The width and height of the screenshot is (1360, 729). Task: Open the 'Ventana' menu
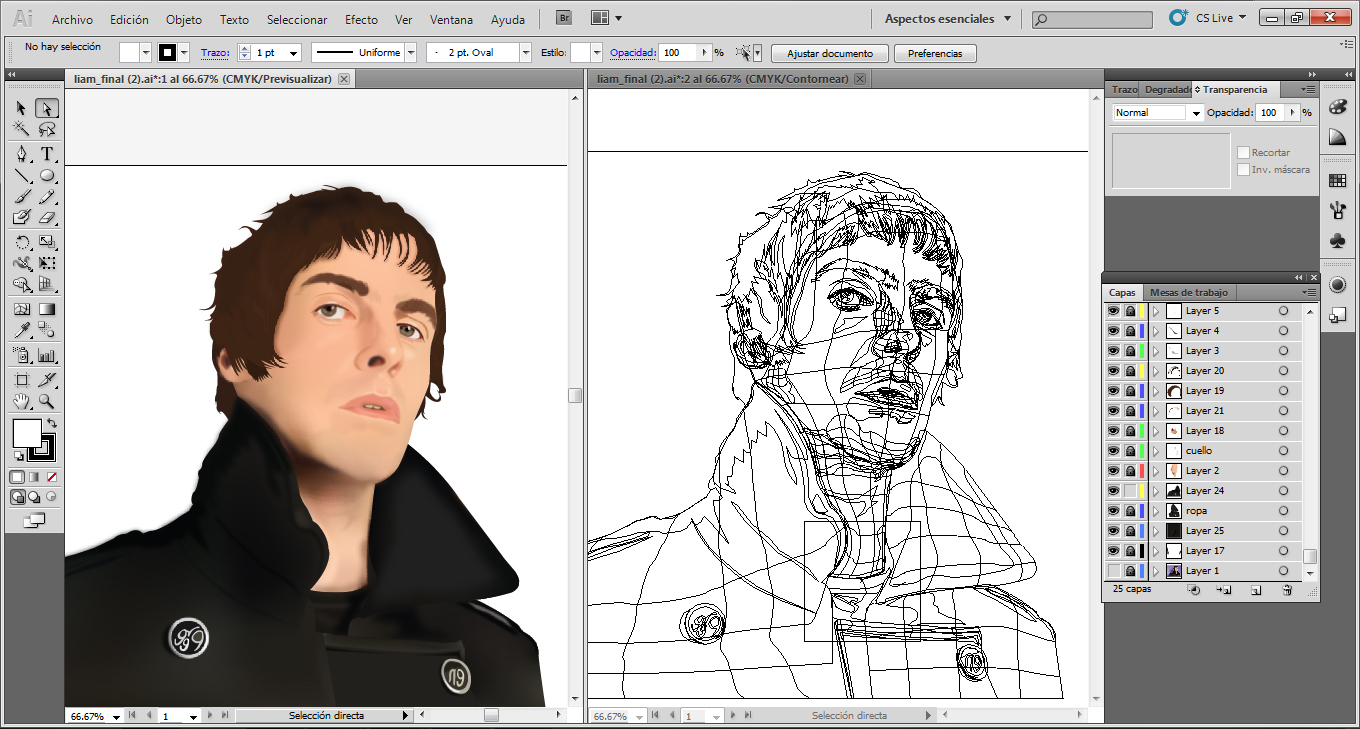click(451, 19)
